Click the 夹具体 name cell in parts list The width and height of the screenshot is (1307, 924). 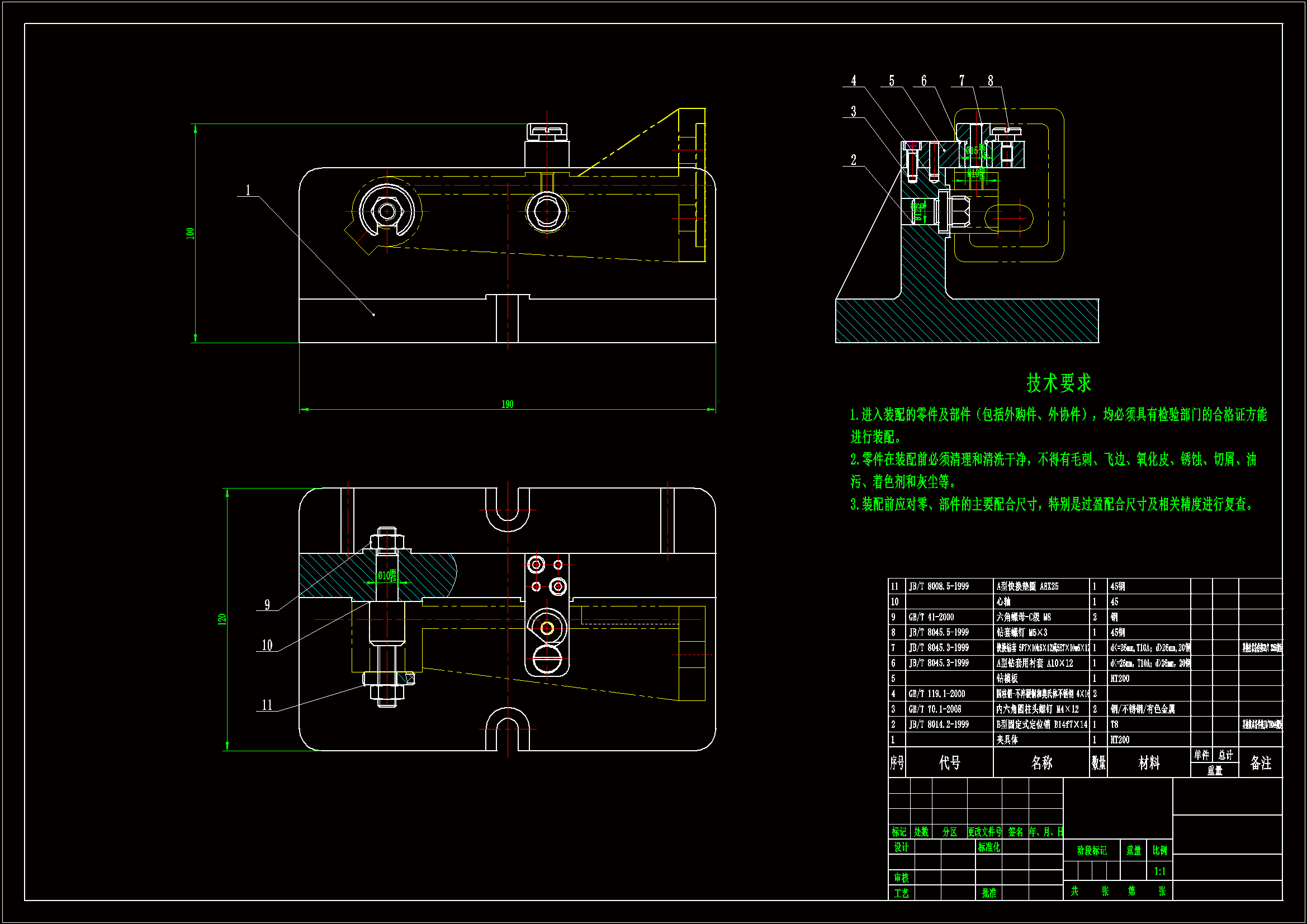(x=1007, y=740)
